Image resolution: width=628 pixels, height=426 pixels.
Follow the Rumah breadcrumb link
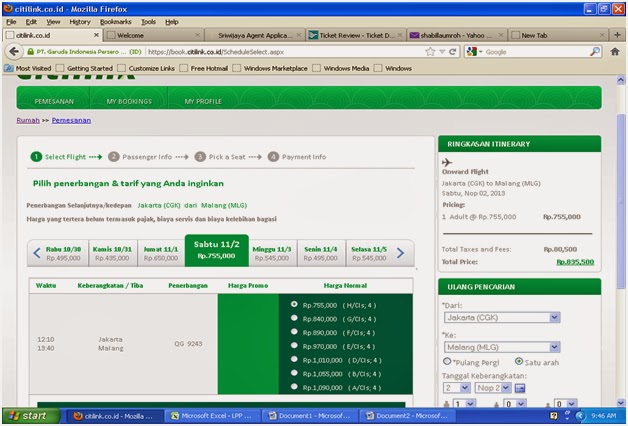pos(28,120)
